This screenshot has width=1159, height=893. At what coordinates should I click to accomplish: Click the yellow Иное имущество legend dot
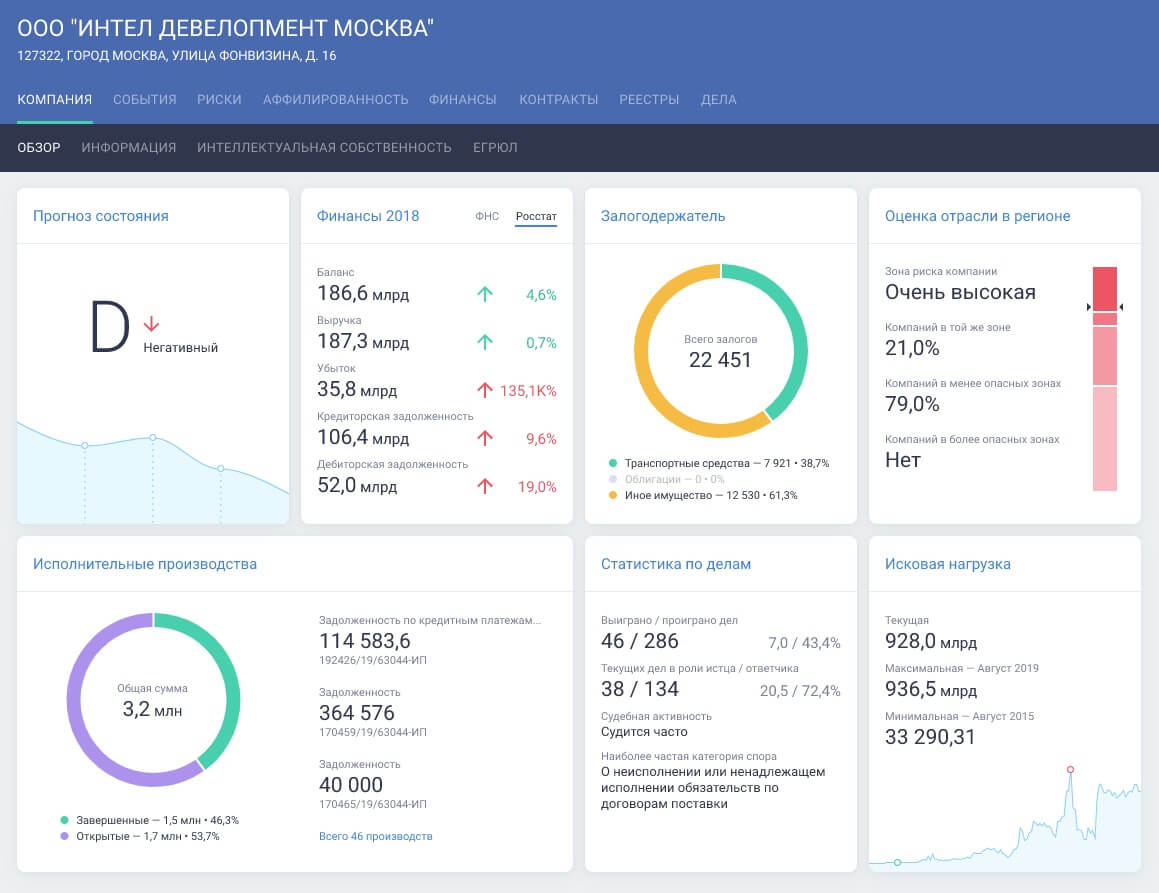coord(612,495)
